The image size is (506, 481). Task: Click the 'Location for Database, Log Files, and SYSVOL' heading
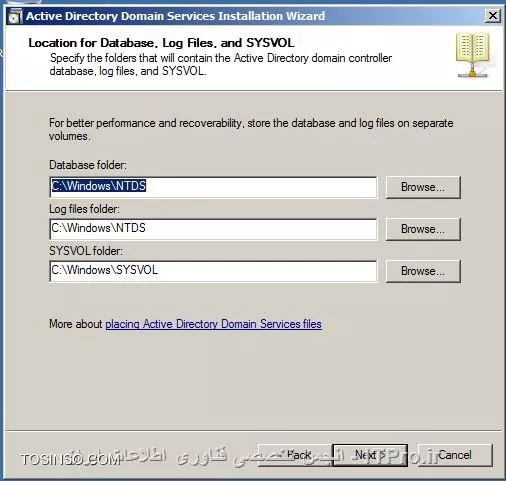[161, 43]
